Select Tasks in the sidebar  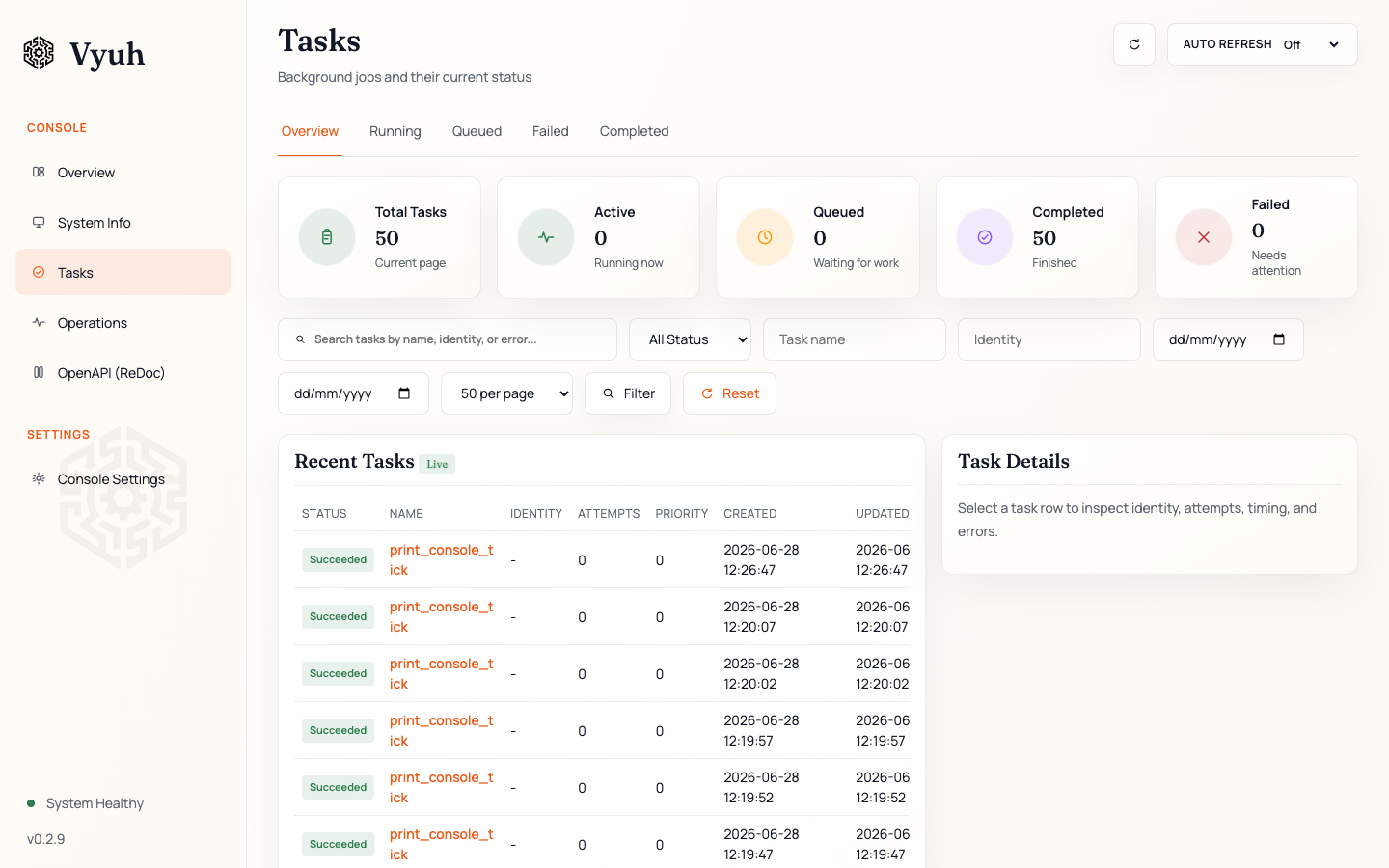click(x=123, y=273)
